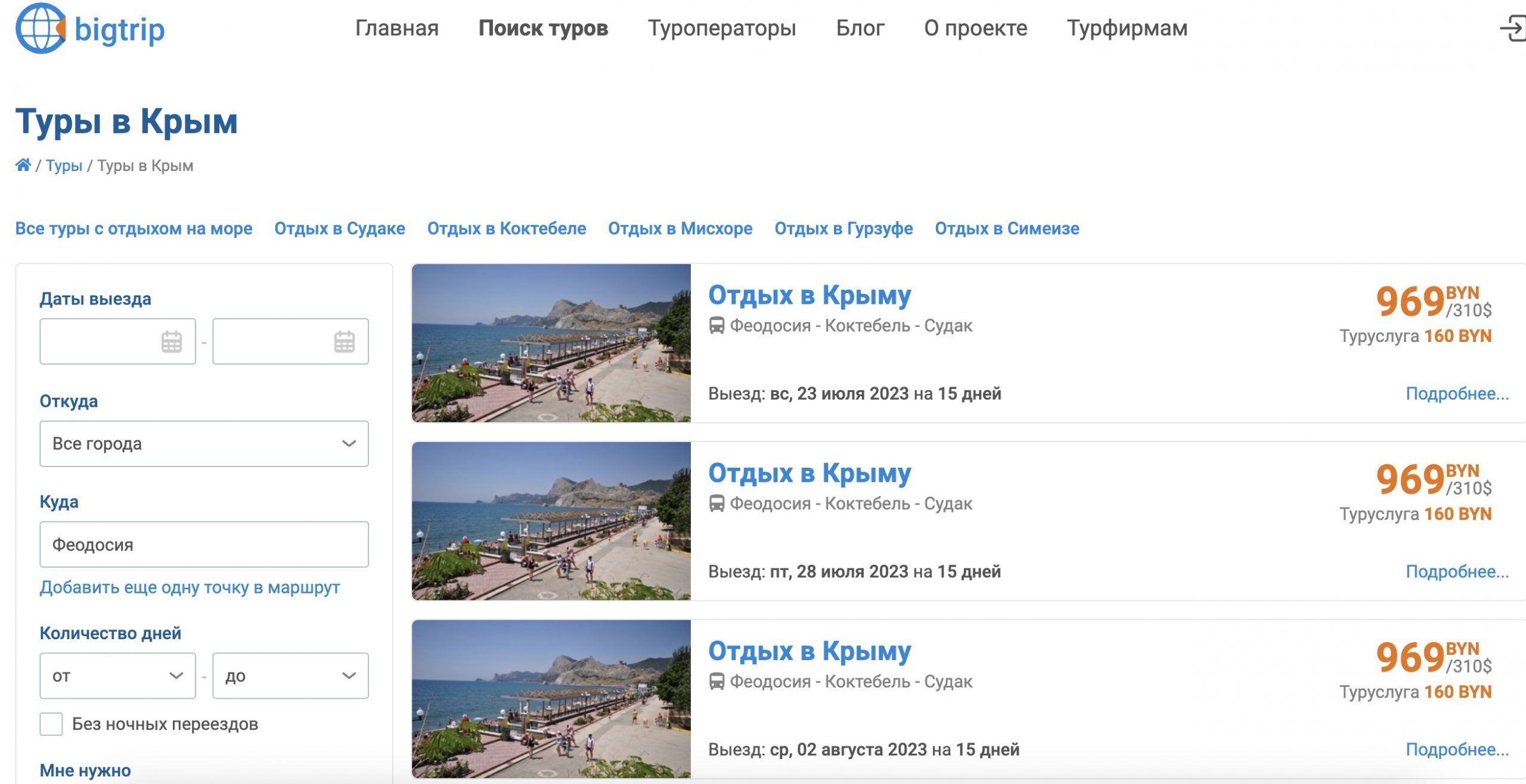The width and height of the screenshot is (1526, 784).
Task: Click the home icon in the breadcrumb
Action: coord(24,165)
